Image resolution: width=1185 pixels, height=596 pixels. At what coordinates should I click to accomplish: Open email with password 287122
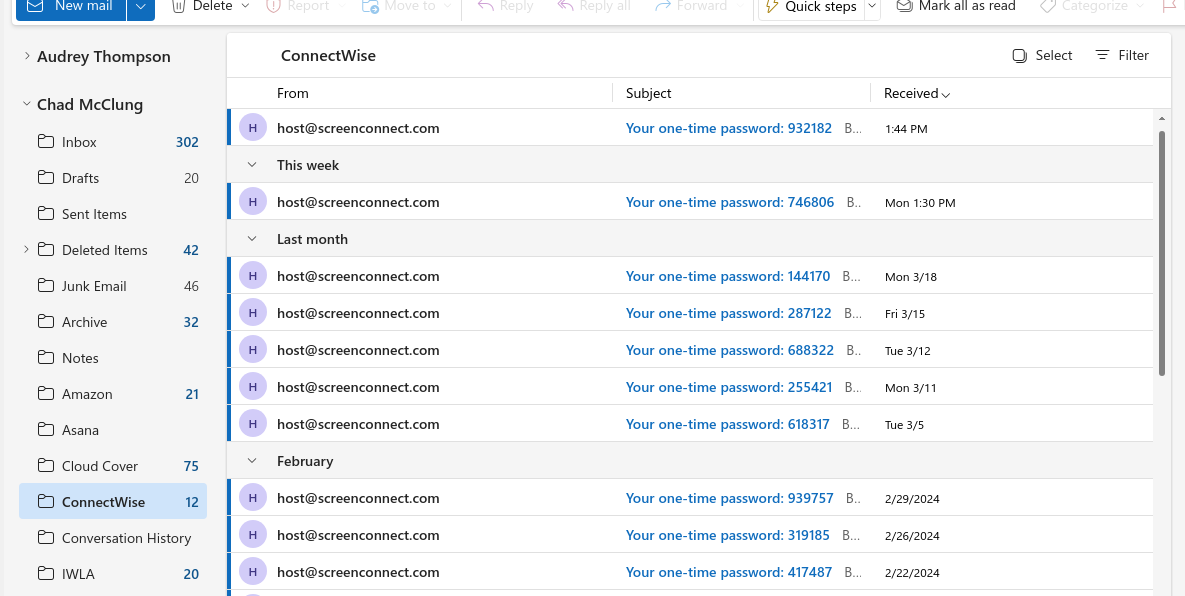coord(690,313)
